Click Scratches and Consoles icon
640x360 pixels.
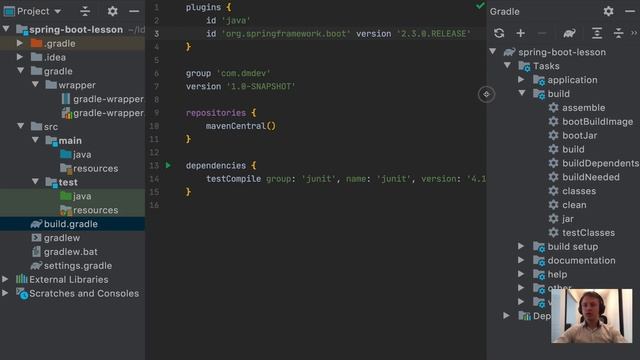coord(22,293)
